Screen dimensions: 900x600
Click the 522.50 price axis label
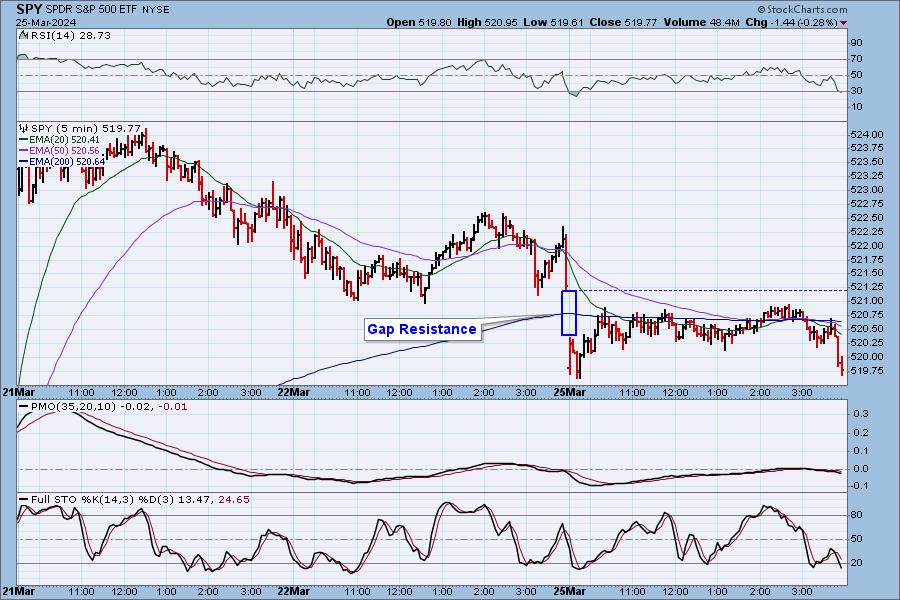click(866, 218)
